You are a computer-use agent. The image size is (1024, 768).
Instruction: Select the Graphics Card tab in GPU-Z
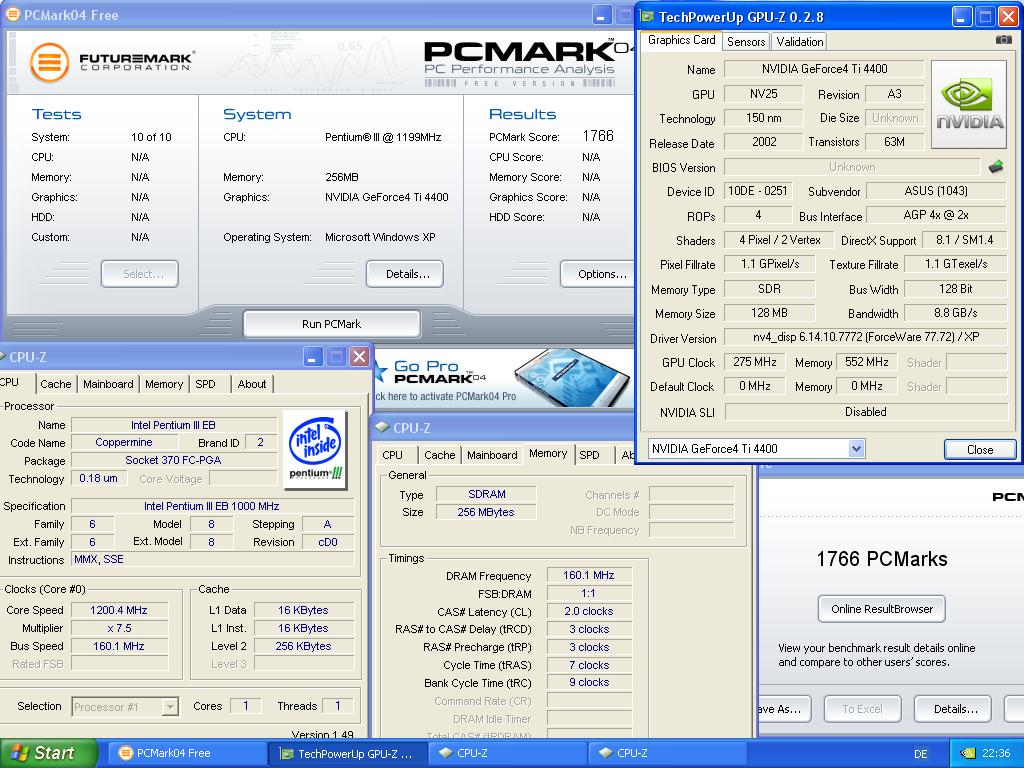pos(681,40)
